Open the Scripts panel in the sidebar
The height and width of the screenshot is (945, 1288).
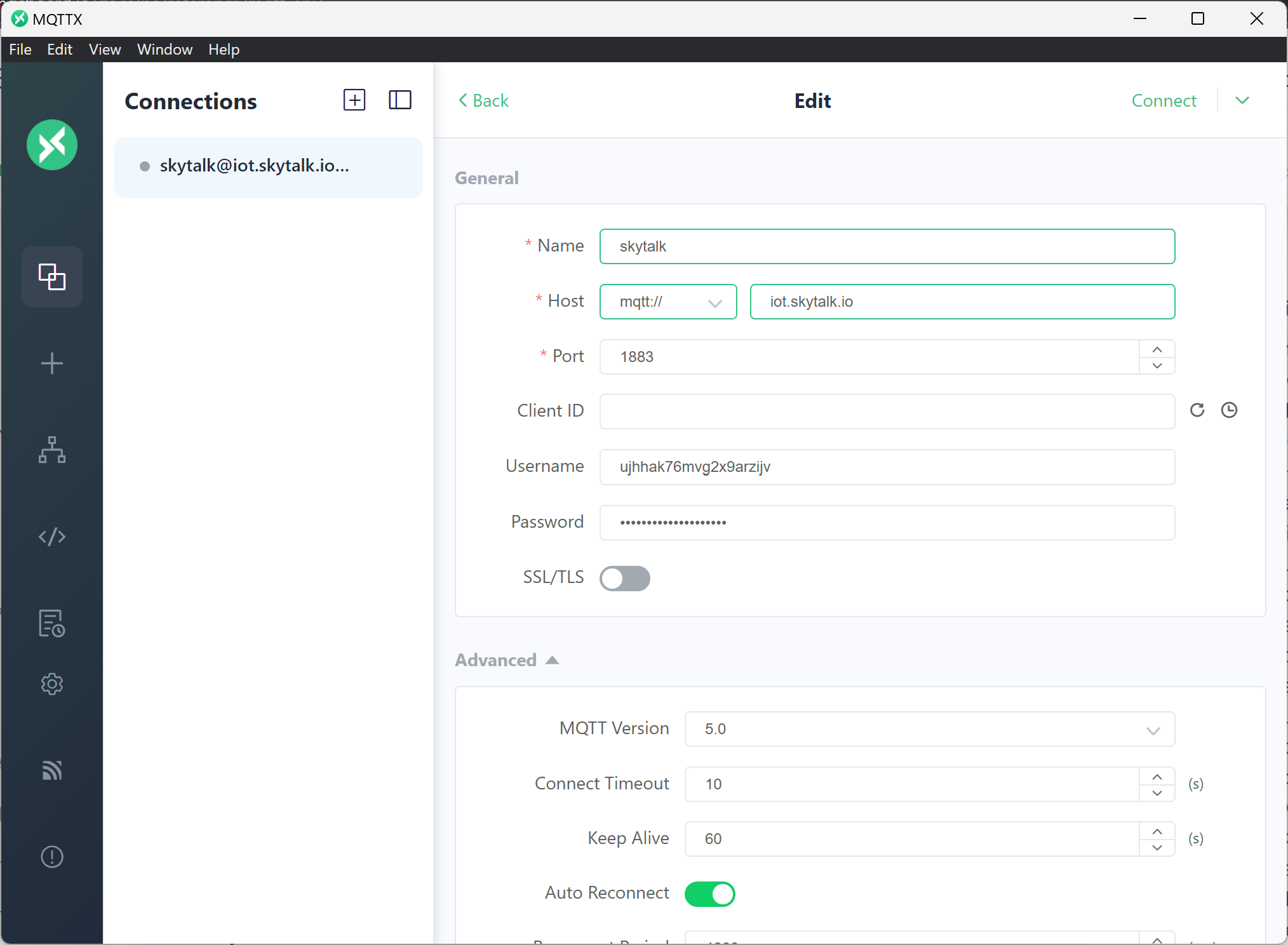[x=51, y=537]
